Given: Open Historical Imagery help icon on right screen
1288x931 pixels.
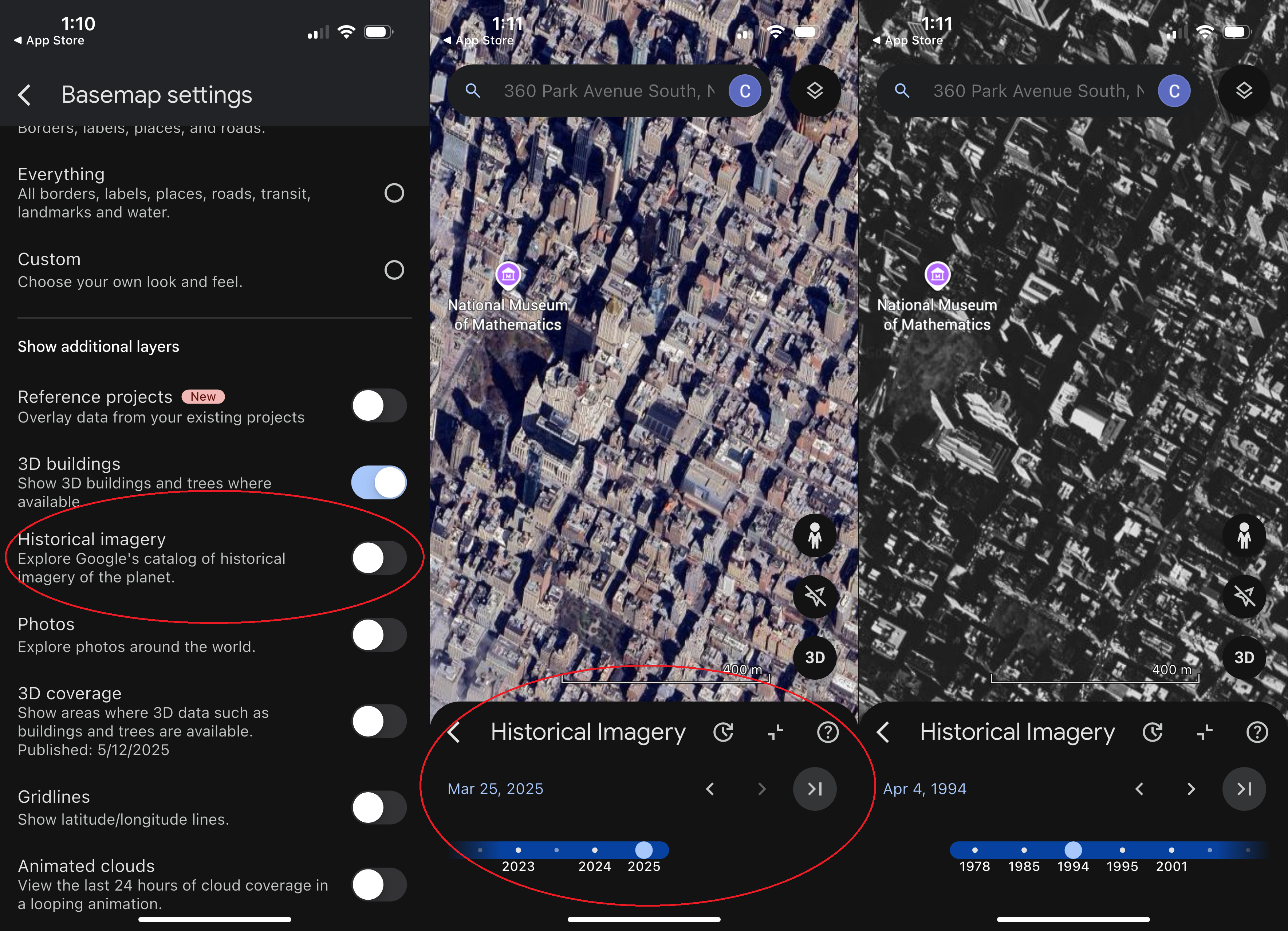Looking at the screenshot, I should tap(1257, 732).
